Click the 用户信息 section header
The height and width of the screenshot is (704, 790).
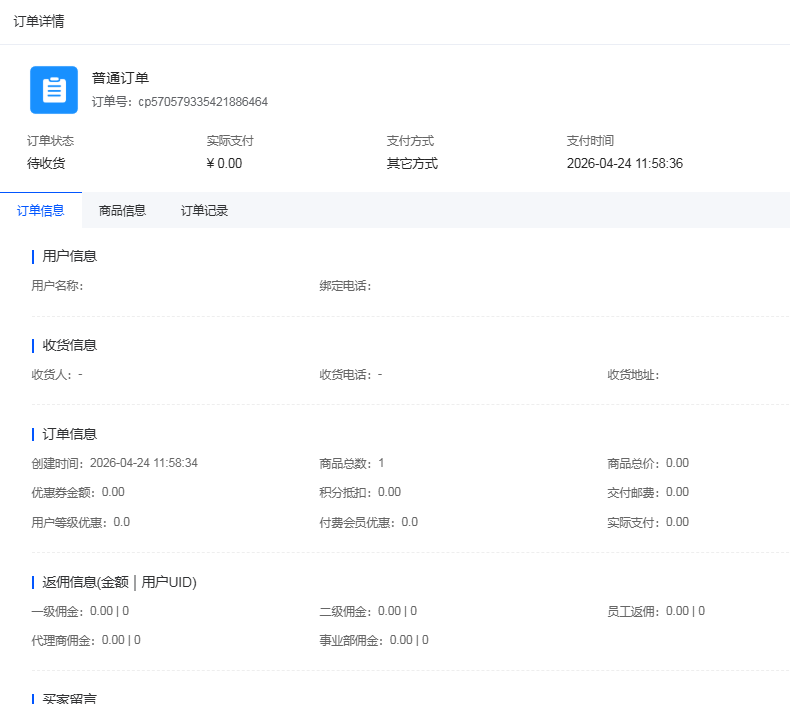click(70, 256)
